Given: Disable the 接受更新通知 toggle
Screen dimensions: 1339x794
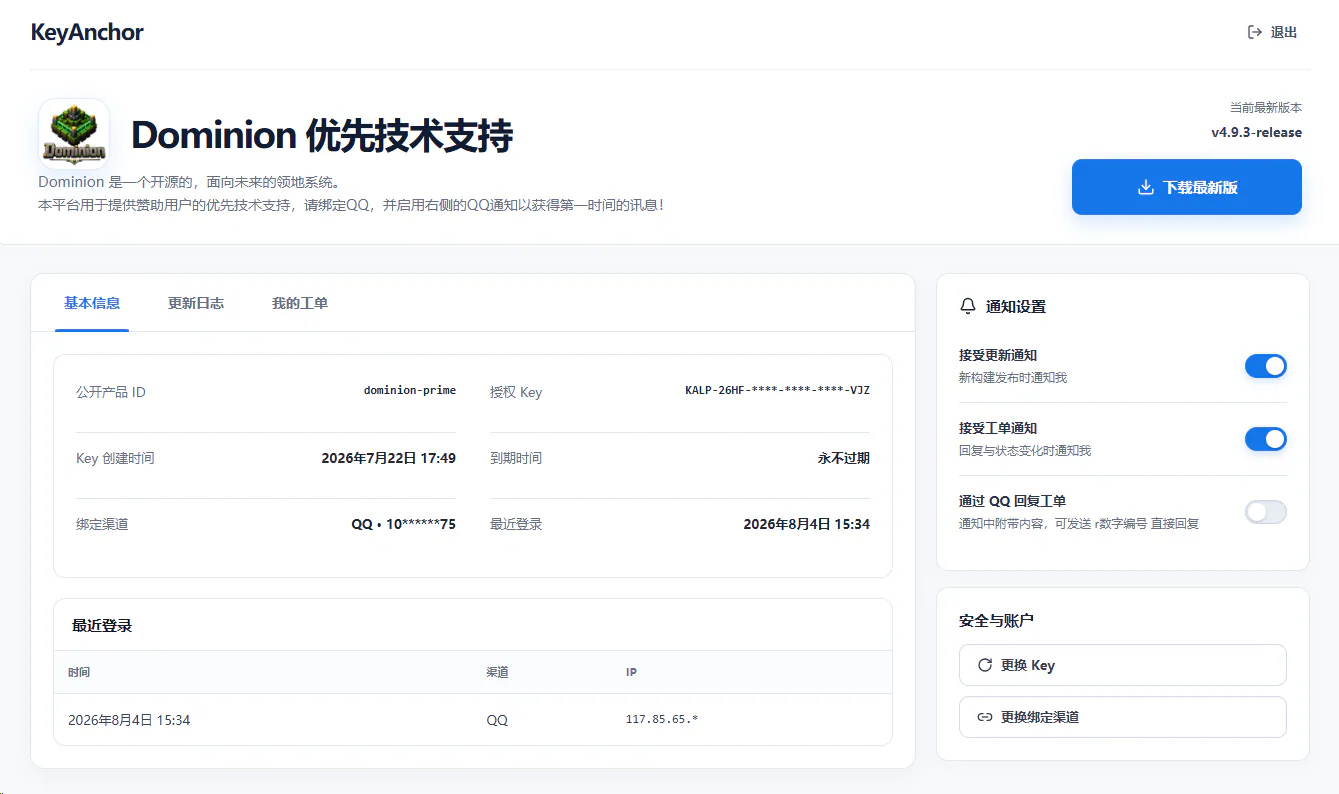Looking at the screenshot, I should [x=1265, y=366].
